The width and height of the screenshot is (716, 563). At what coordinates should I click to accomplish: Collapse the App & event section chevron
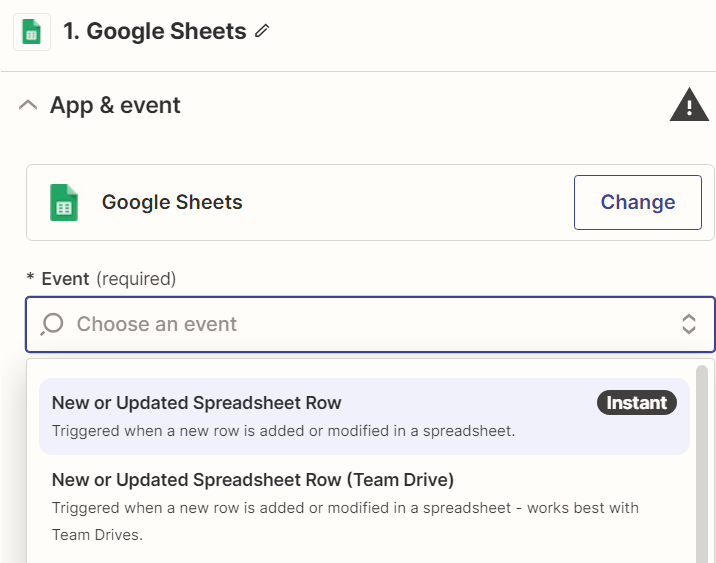29,105
